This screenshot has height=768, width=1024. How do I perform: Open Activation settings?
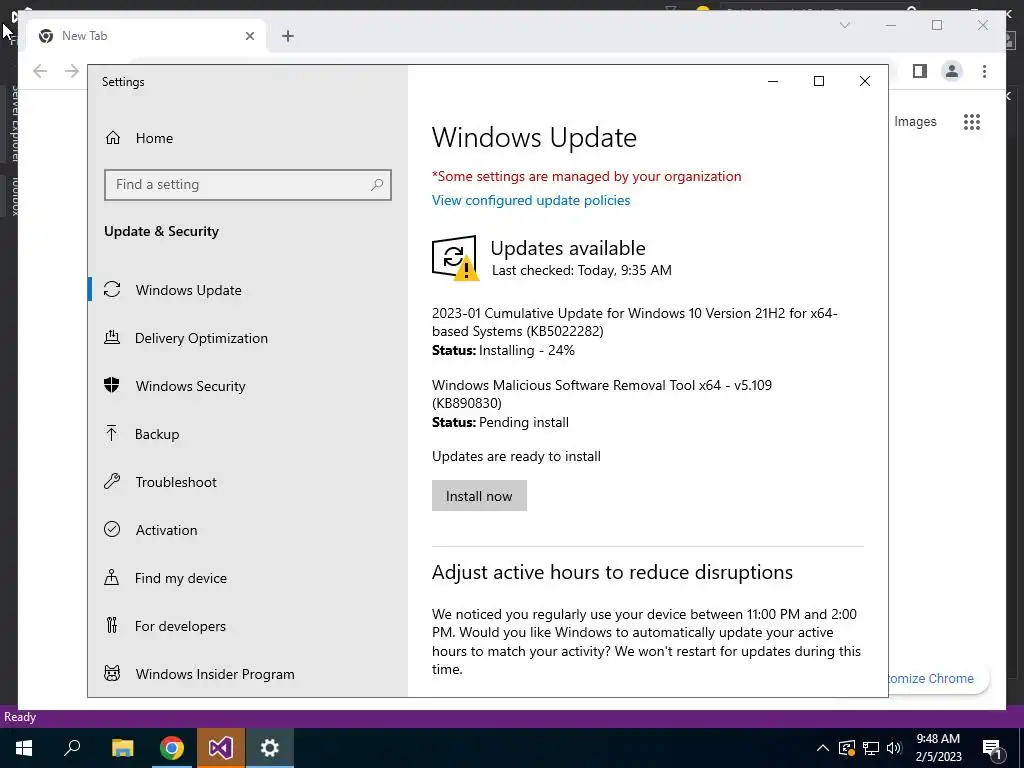(x=166, y=530)
